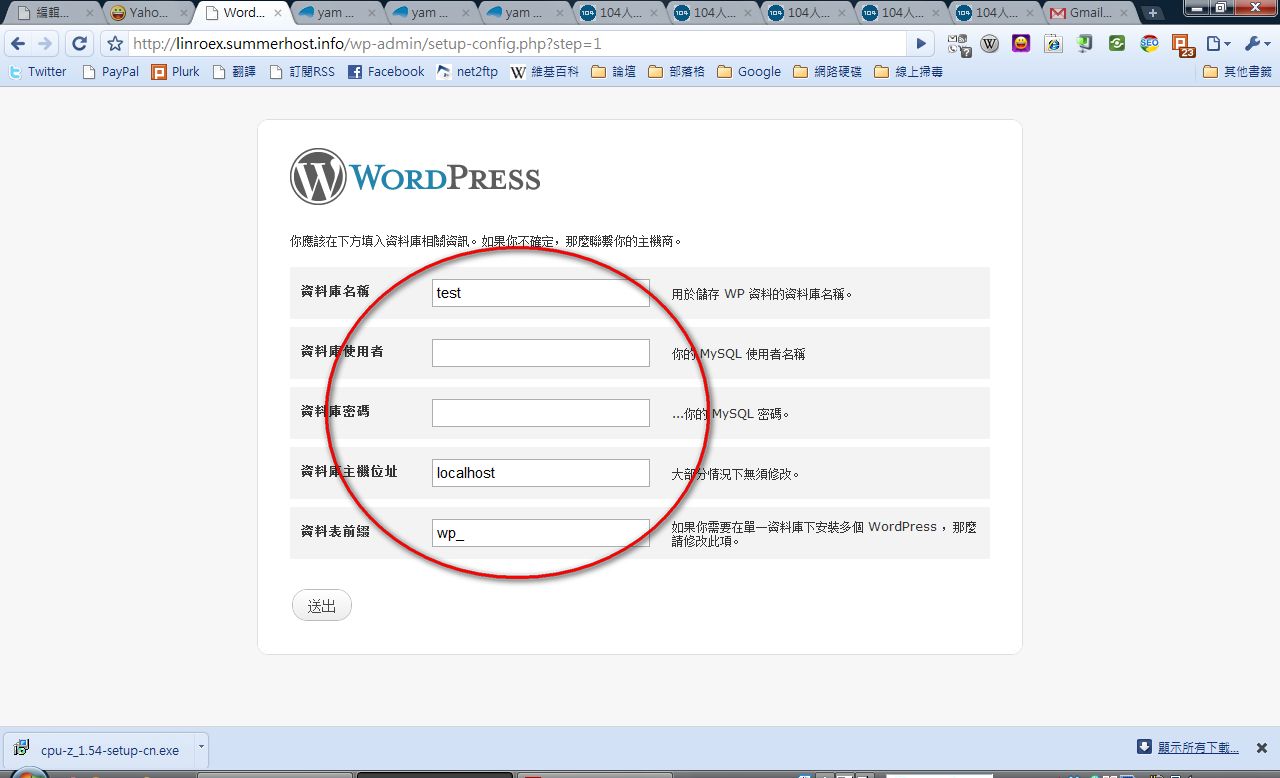1280x778 pixels.
Task: Focus the 資料庫使用者 input field
Action: click(x=541, y=353)
